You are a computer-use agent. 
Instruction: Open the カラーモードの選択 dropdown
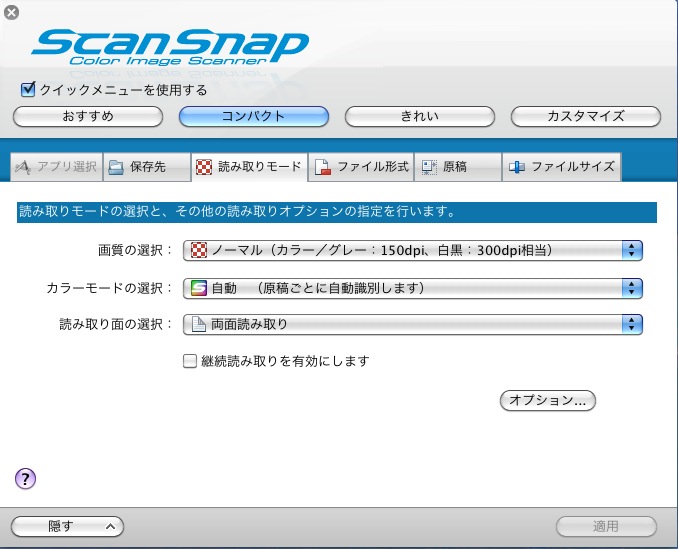coord(411,288)
